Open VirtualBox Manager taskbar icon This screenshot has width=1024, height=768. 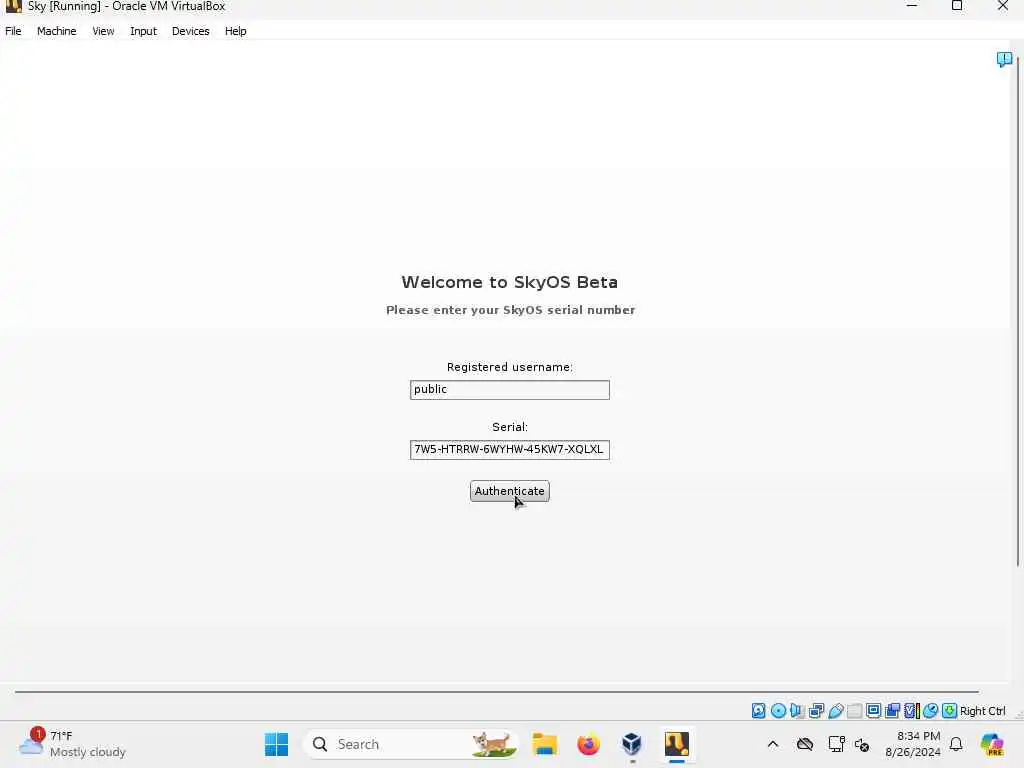[x=632, y=744]
